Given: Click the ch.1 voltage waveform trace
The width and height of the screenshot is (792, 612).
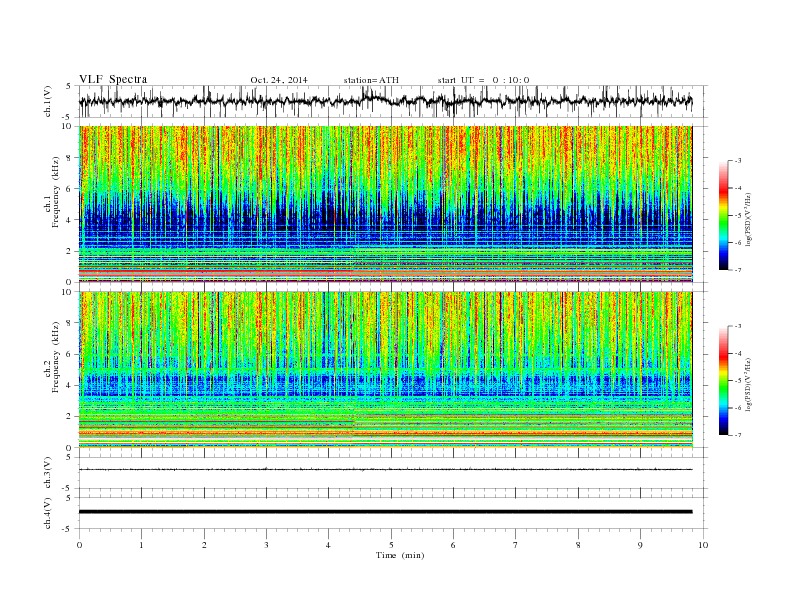Looking at the screenshot, I should (x=385, y=101).
